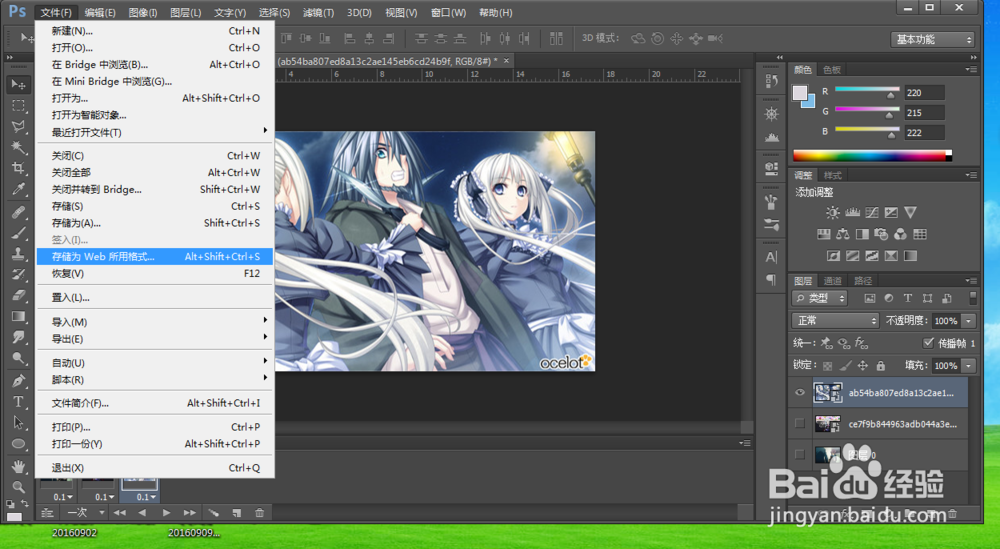
Task: Click the lock all layer icon
Action: point(880,365)
